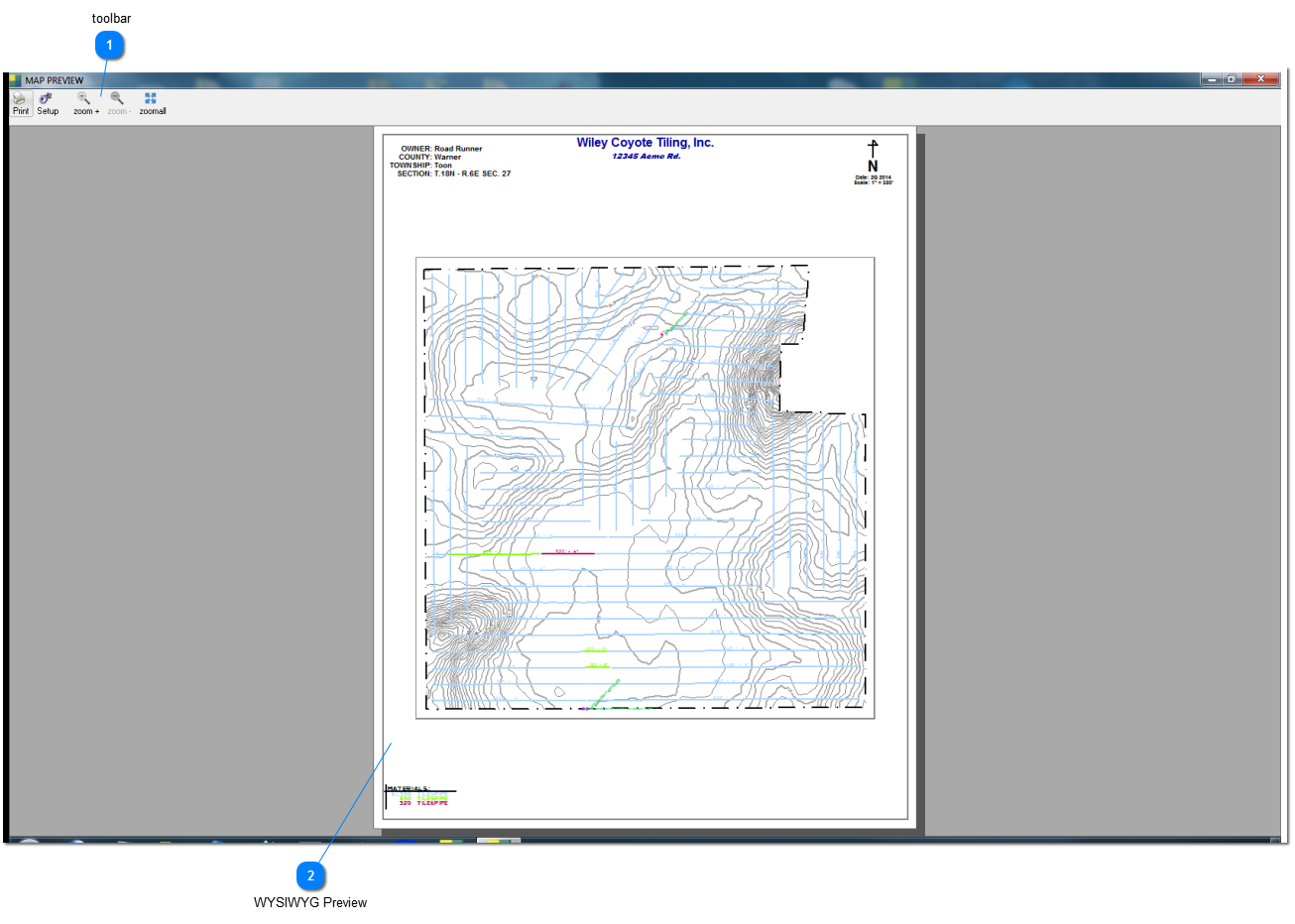Click the MATERIALS legend on the map
The width and height of the screenshot is (1295, 924).
(x=418, y=790)
